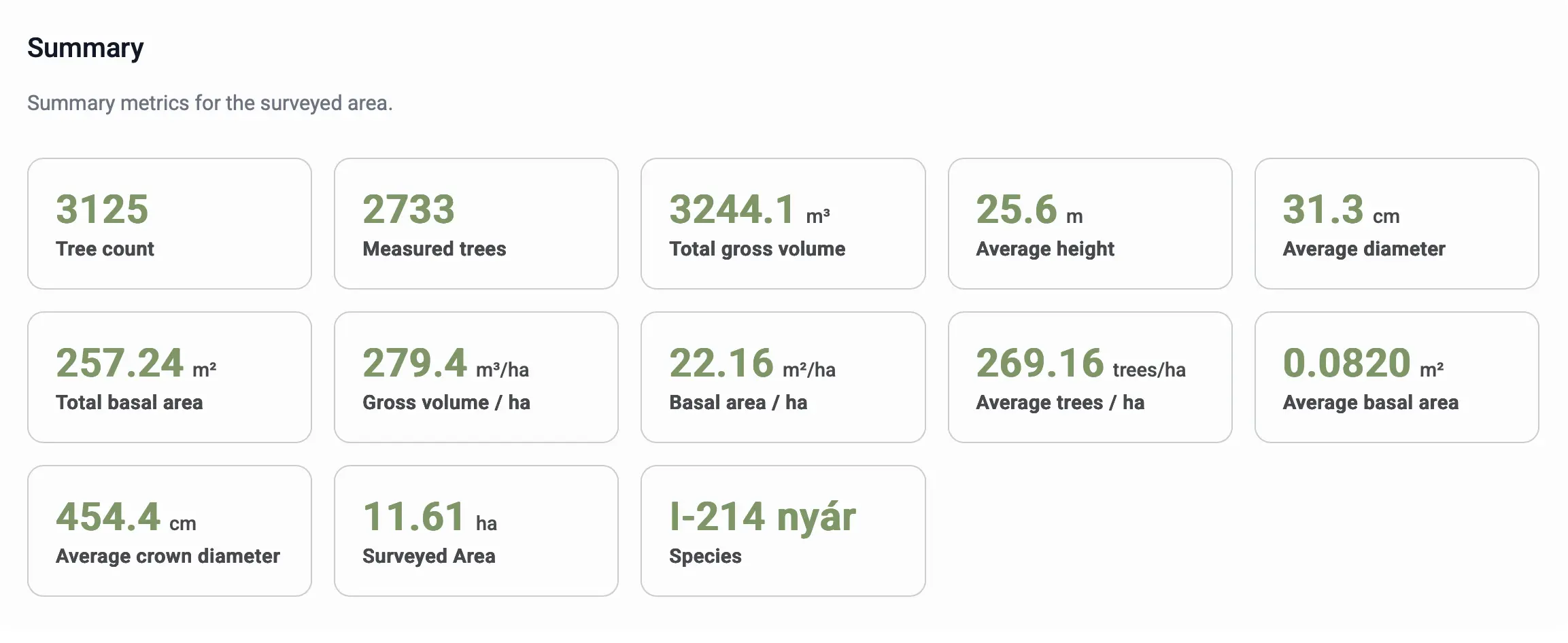Open the Total gross volume card
This screenshot has width=1568, height=643.
(x=783, y=224)
